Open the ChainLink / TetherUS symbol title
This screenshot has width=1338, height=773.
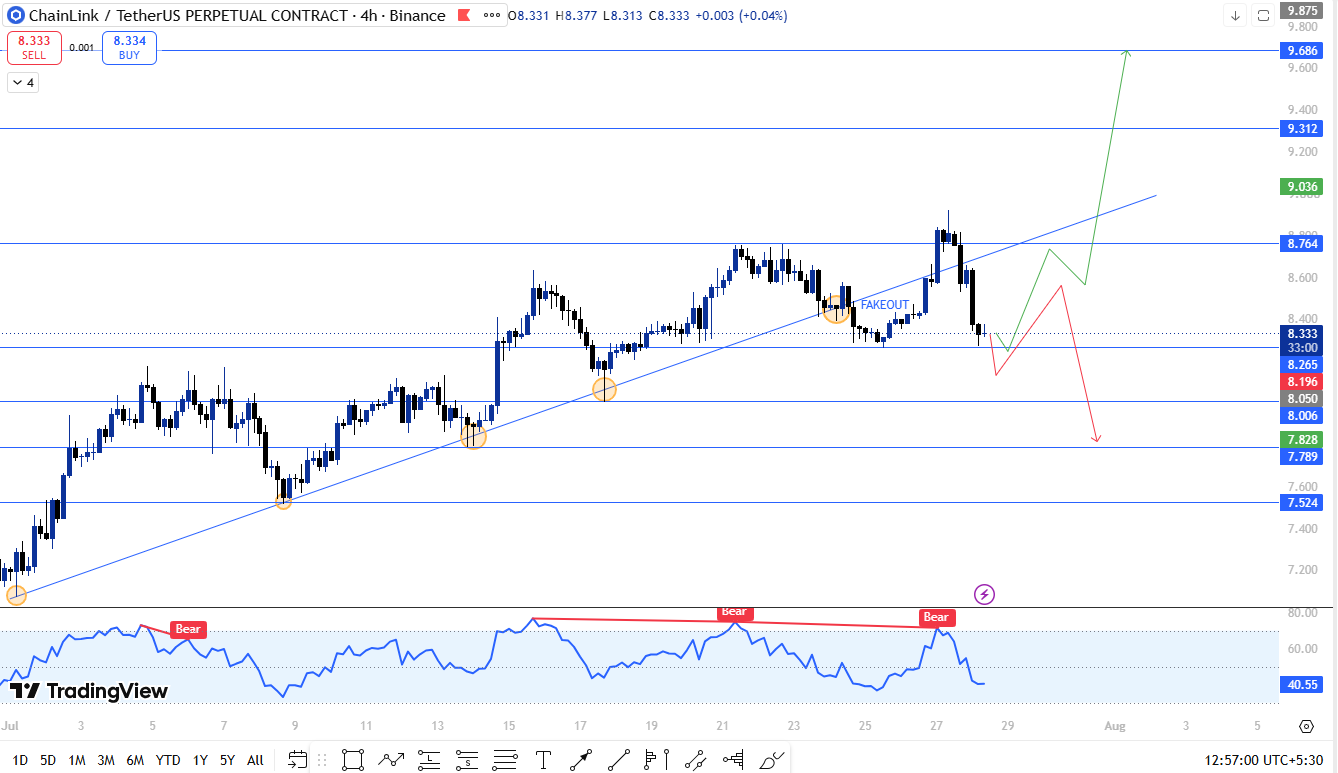[x=239, y=15]
